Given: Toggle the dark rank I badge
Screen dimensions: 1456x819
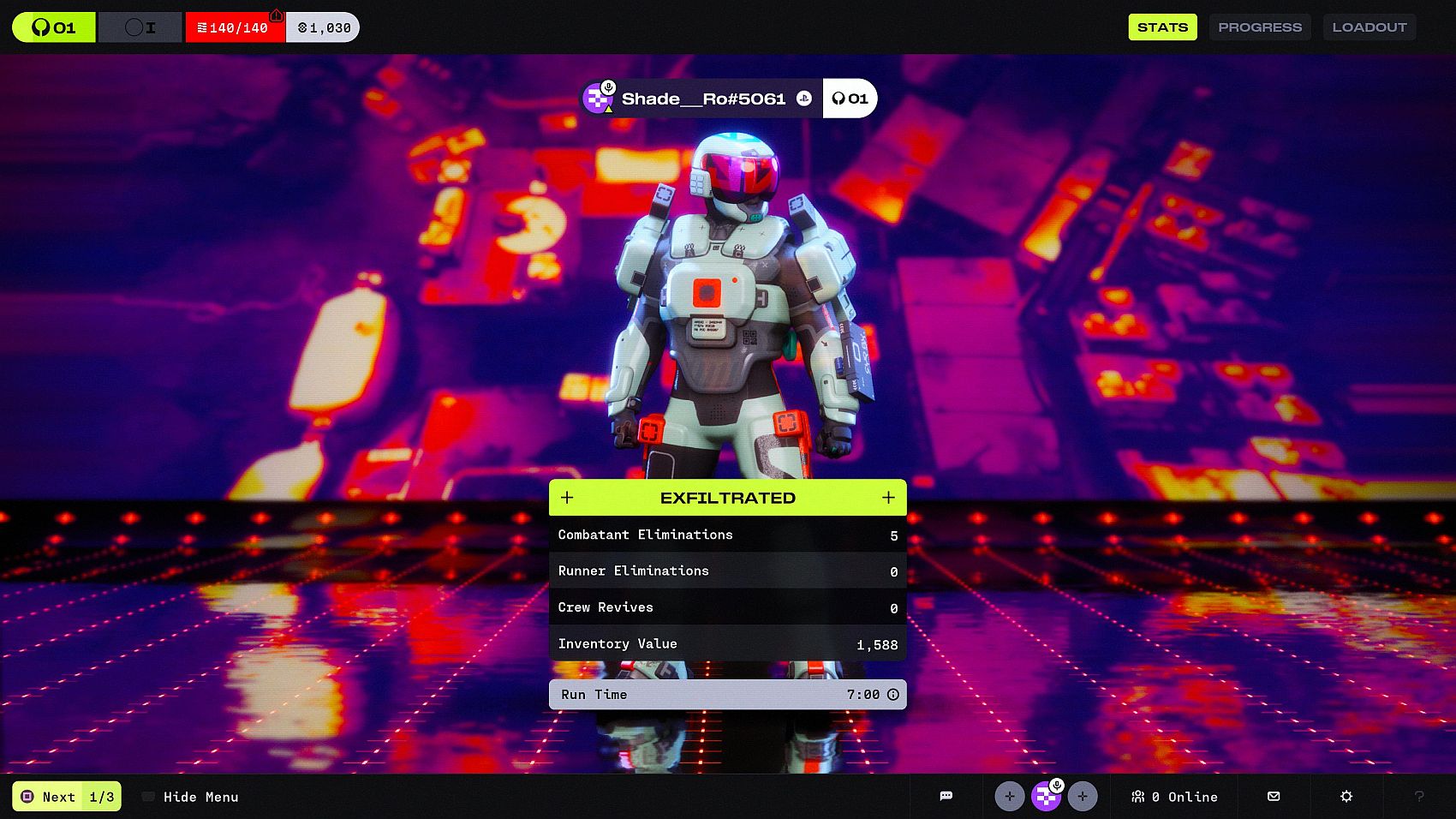Looking at the screenshot, I should click(x=140, y=27).
